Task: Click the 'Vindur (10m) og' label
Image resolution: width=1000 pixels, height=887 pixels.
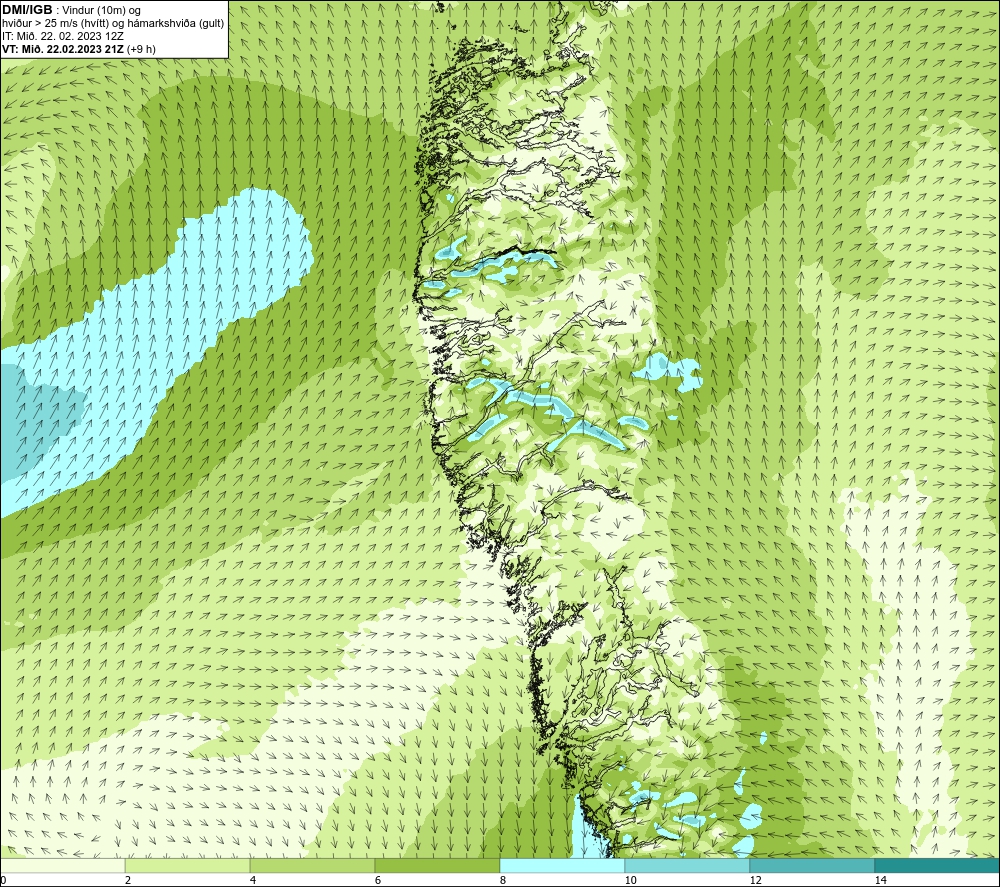Action: point(102,10)
